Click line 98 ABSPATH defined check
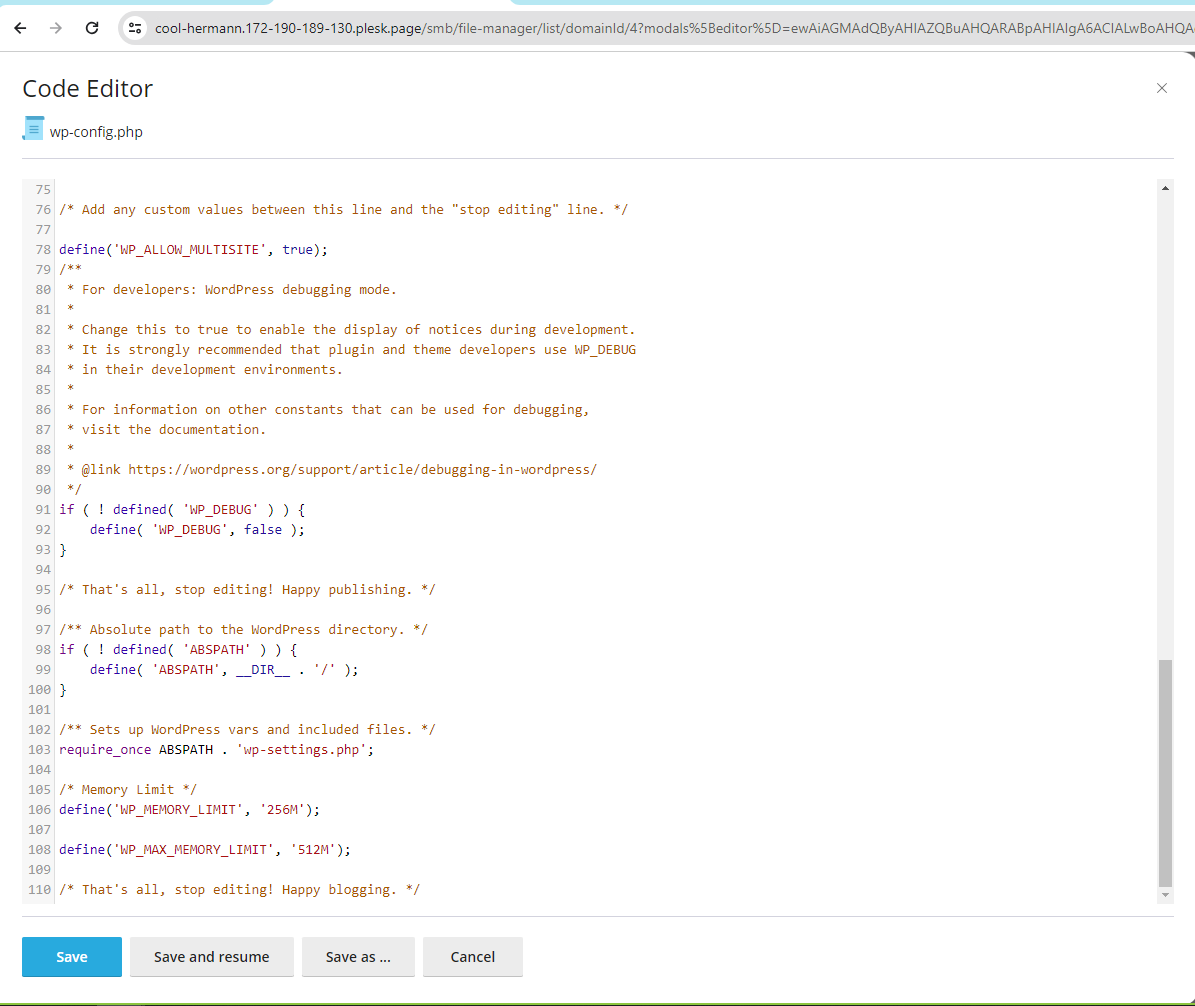Screen dimensions: 1195x1006 (178, 649)
